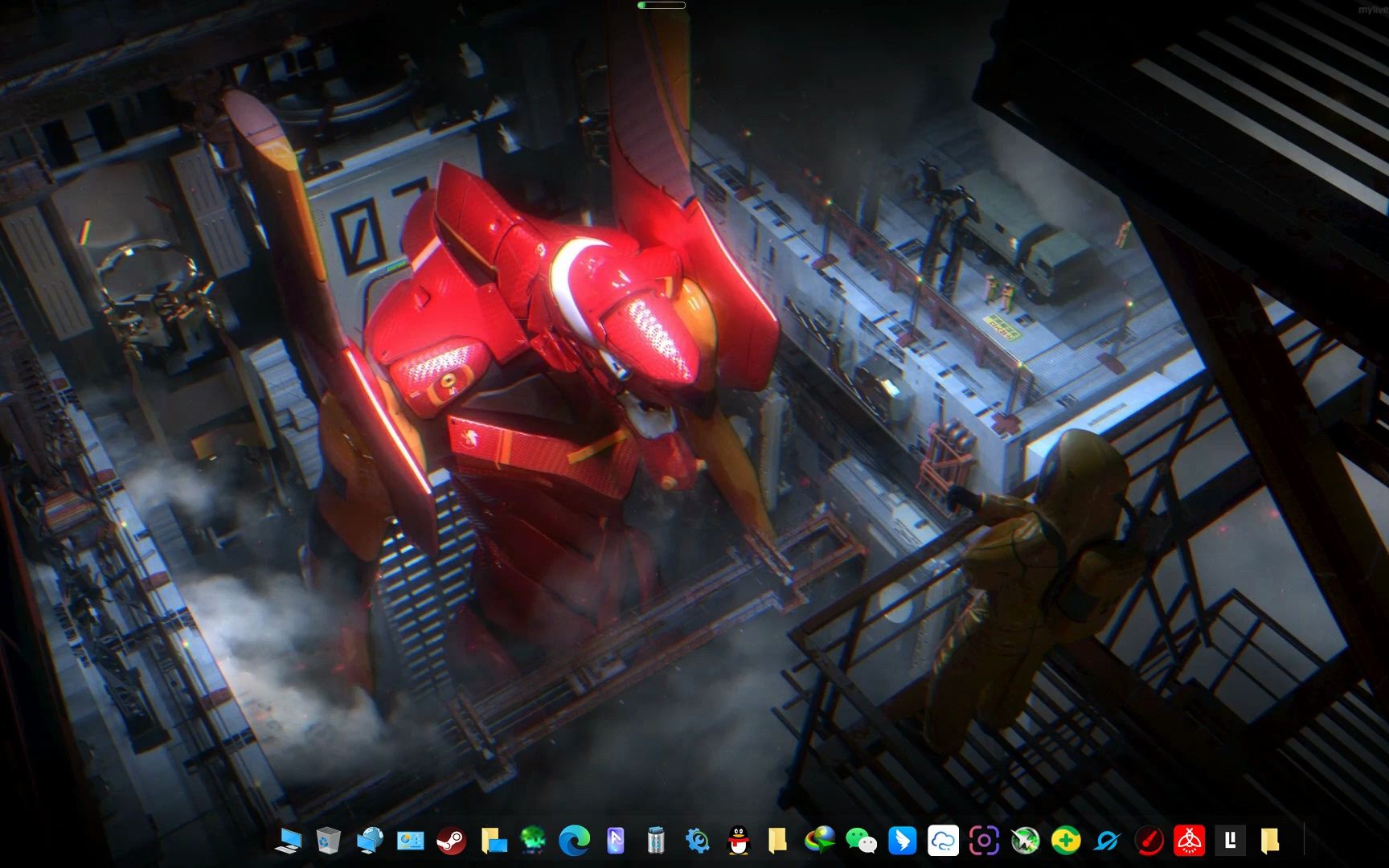Launch the green pixel invader app
Viewport: 1389px width, 868px height.
(x=533, y=841)
